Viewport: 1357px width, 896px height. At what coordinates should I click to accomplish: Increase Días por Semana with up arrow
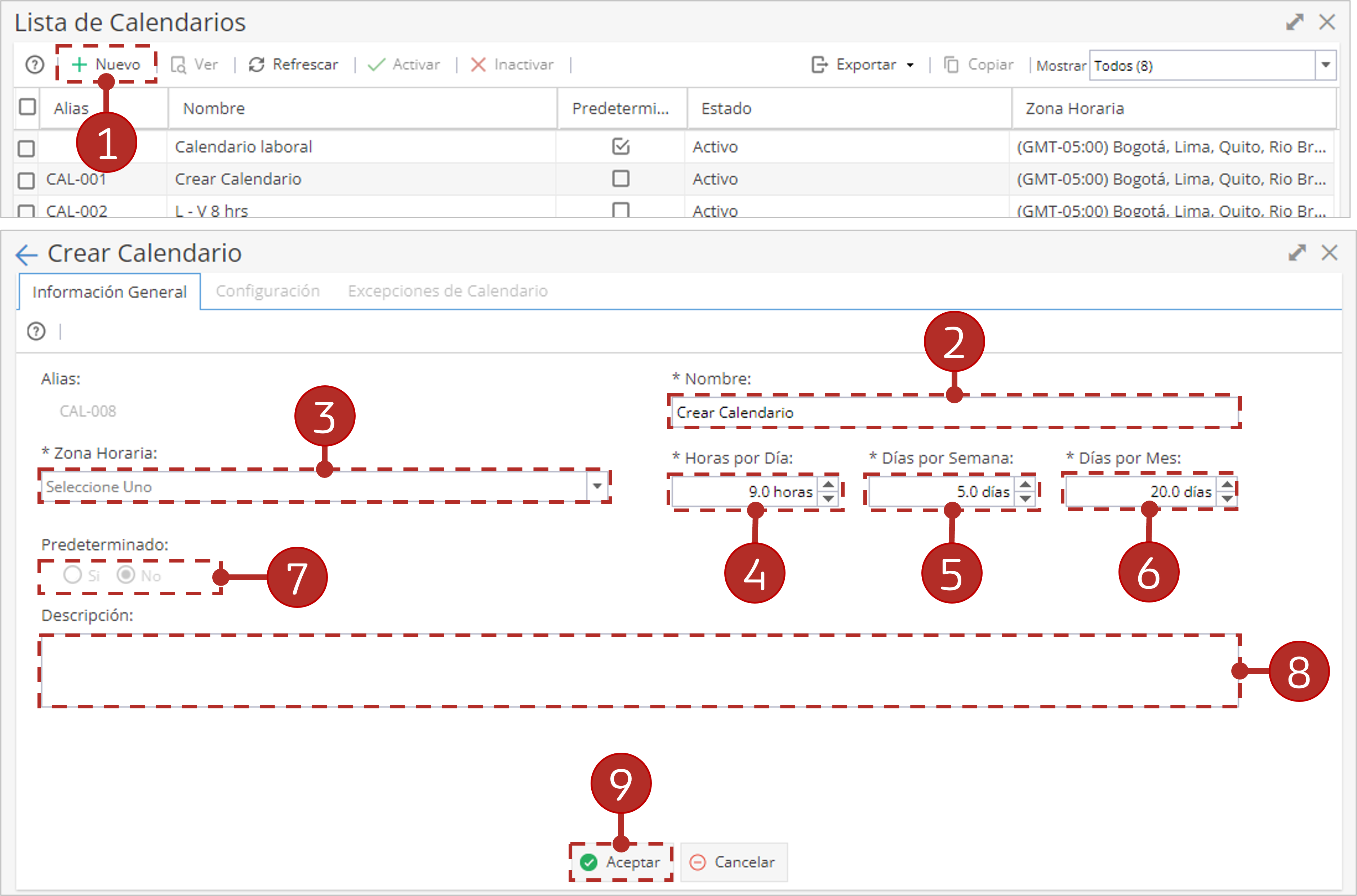(x=1025, y=485)
